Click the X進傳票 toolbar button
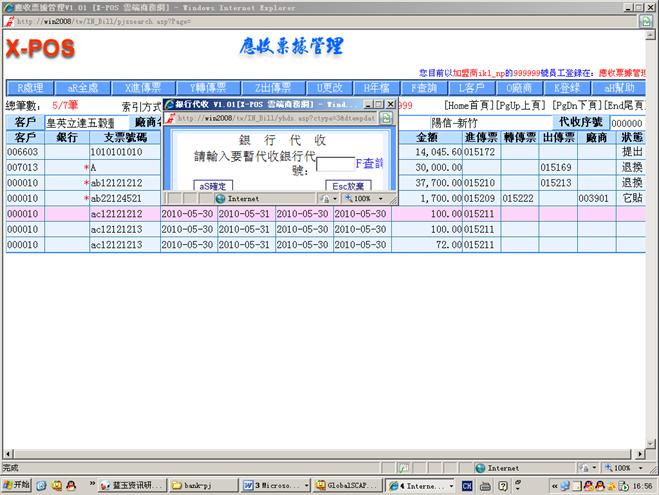The image size is (659, 495). (x=136, y=87)
